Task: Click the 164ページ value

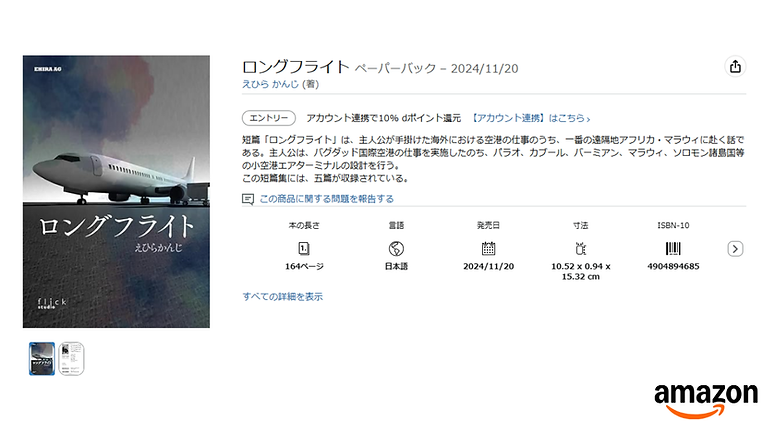Action: pos(304,266)
